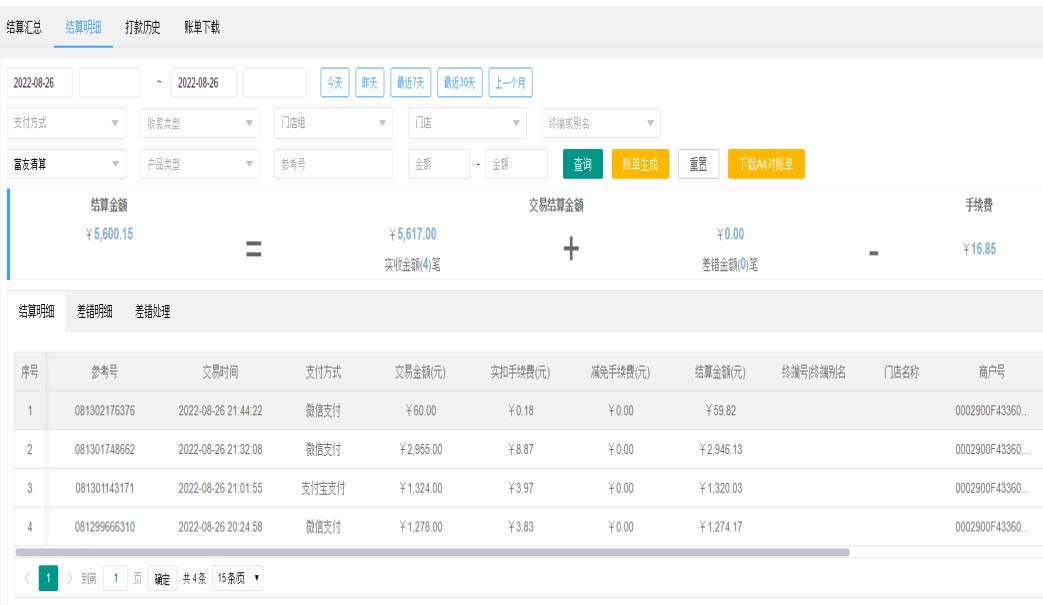This screenshot has height=605, width=1043.
Task: Click the 下载A4对账单 button
Action: 766,164
